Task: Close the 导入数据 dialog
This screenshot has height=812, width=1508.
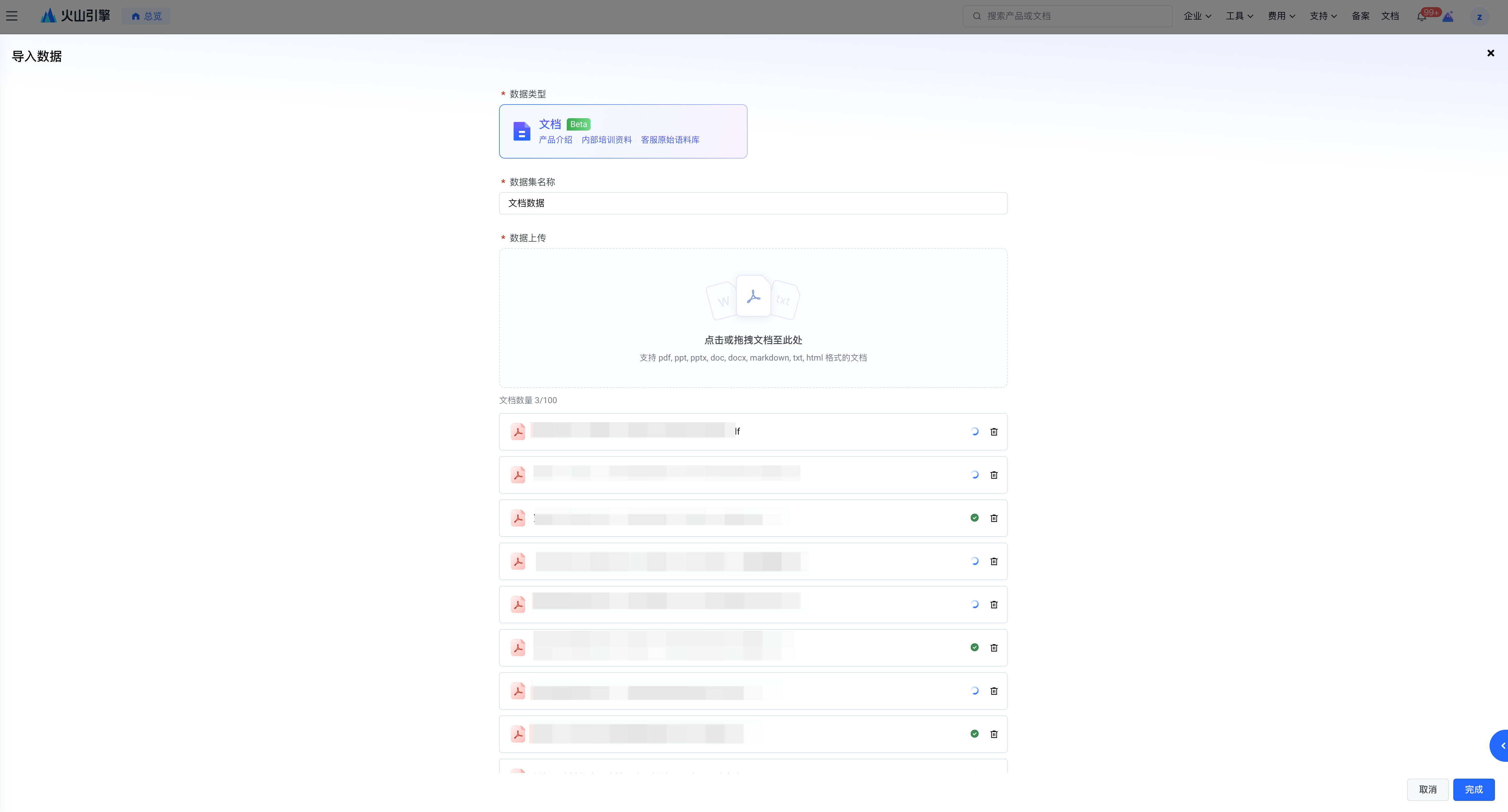Action: coord(1491,53)
